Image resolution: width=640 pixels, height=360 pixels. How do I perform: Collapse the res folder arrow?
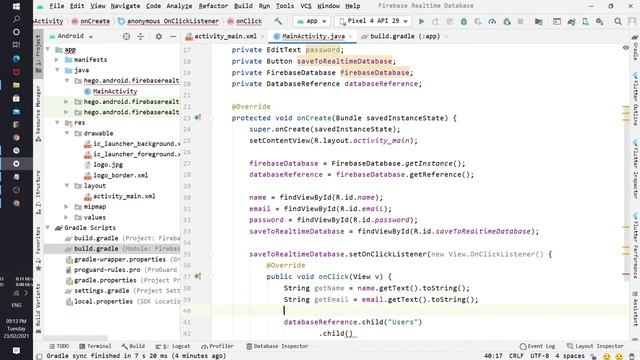coord(57,122)
